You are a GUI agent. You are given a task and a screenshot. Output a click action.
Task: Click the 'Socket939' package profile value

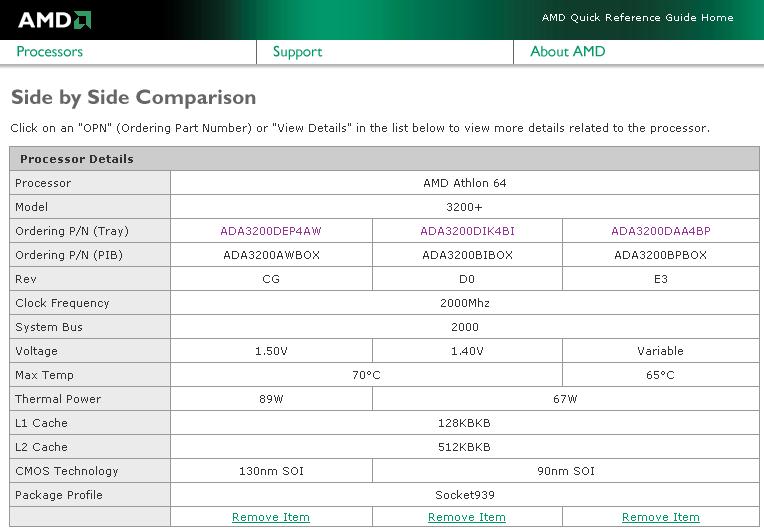coord(465,495)
